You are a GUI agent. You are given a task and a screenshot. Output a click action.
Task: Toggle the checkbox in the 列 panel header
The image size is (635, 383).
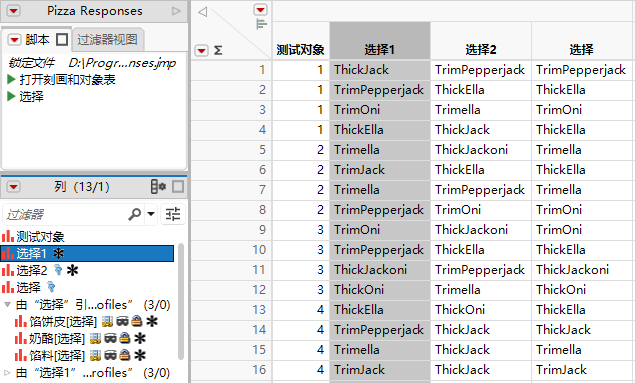click(178, 187)
